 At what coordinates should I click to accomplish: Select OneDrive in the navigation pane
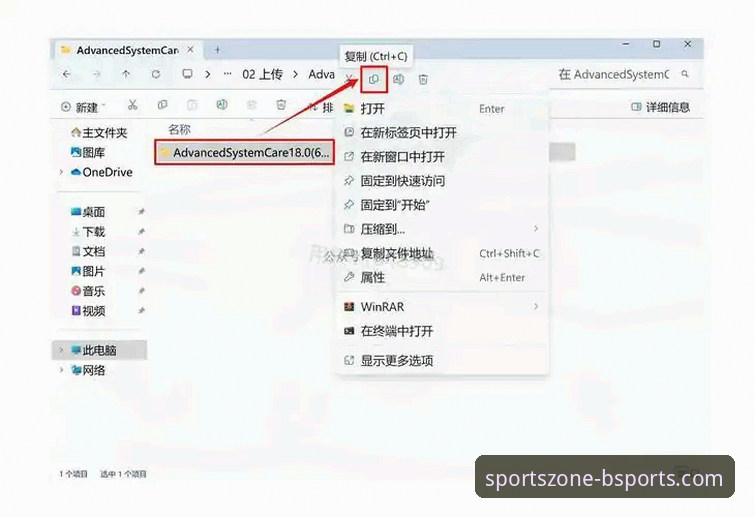click(101, 172)
